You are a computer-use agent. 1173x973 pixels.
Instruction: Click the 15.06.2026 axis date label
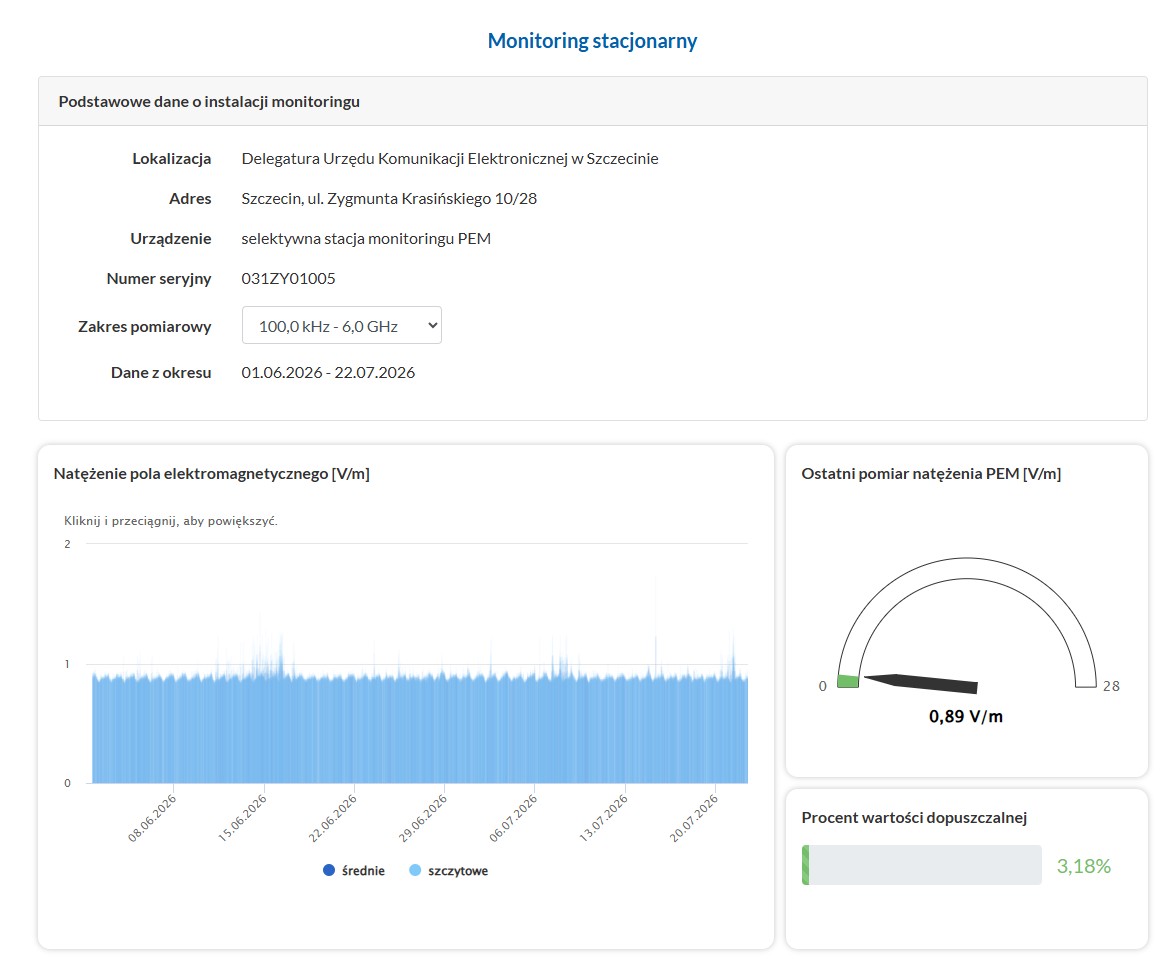point(242,817)
